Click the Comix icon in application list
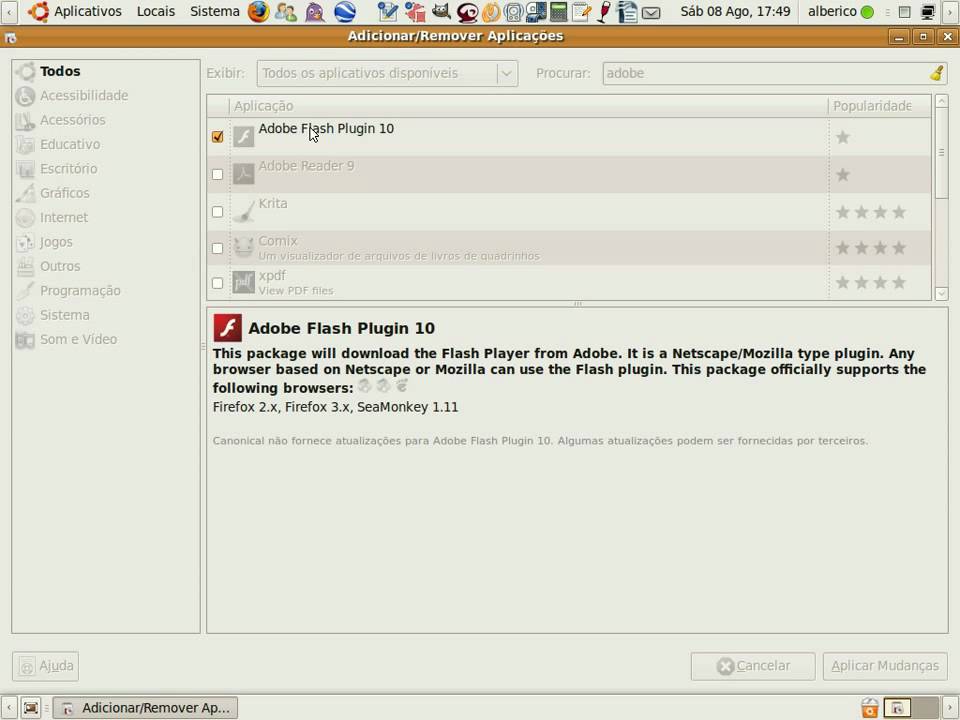This screenshot has width=960, height=720. point(243,248)
